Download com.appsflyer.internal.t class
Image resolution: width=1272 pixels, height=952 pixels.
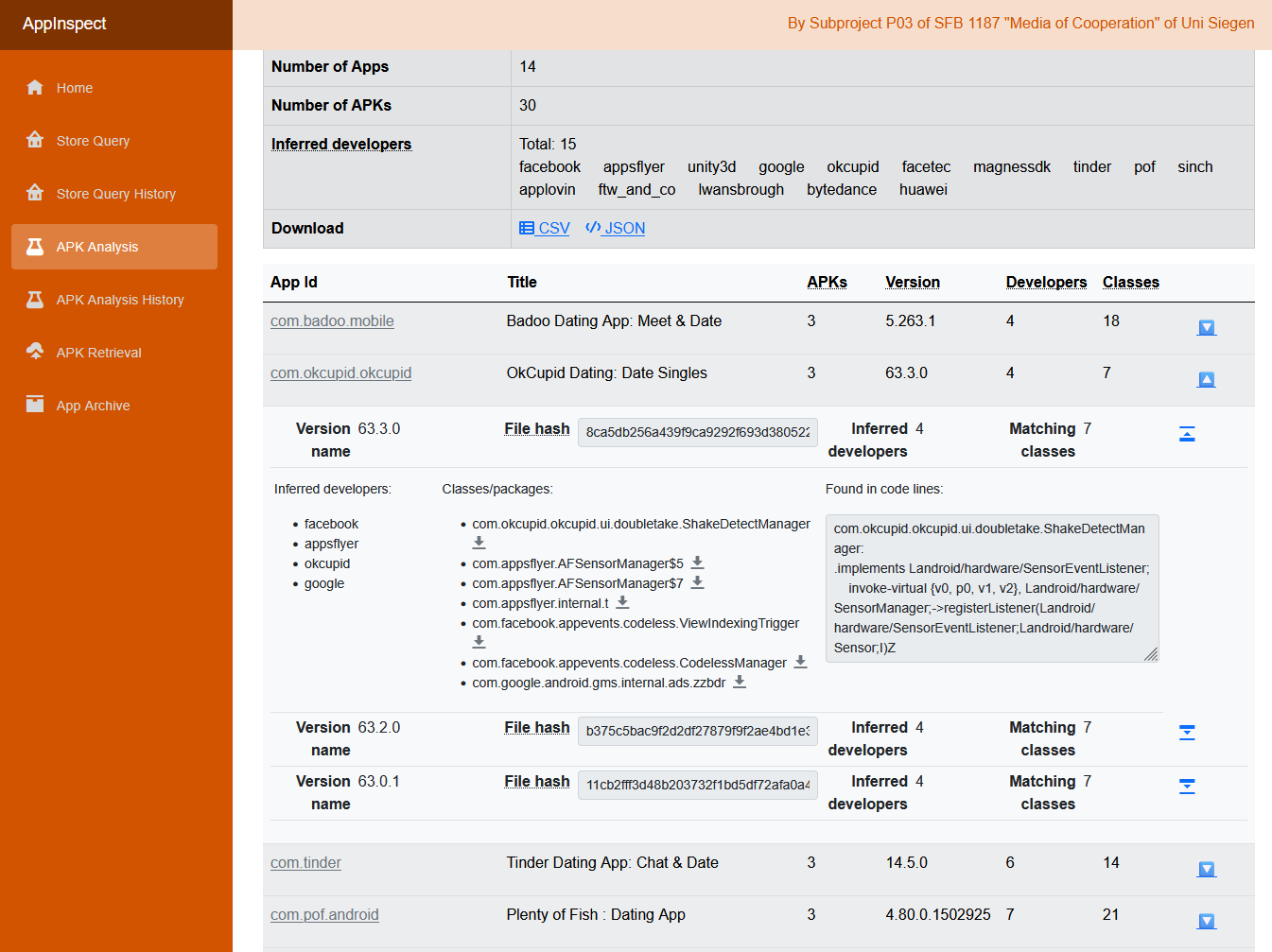tap(622, 602)
